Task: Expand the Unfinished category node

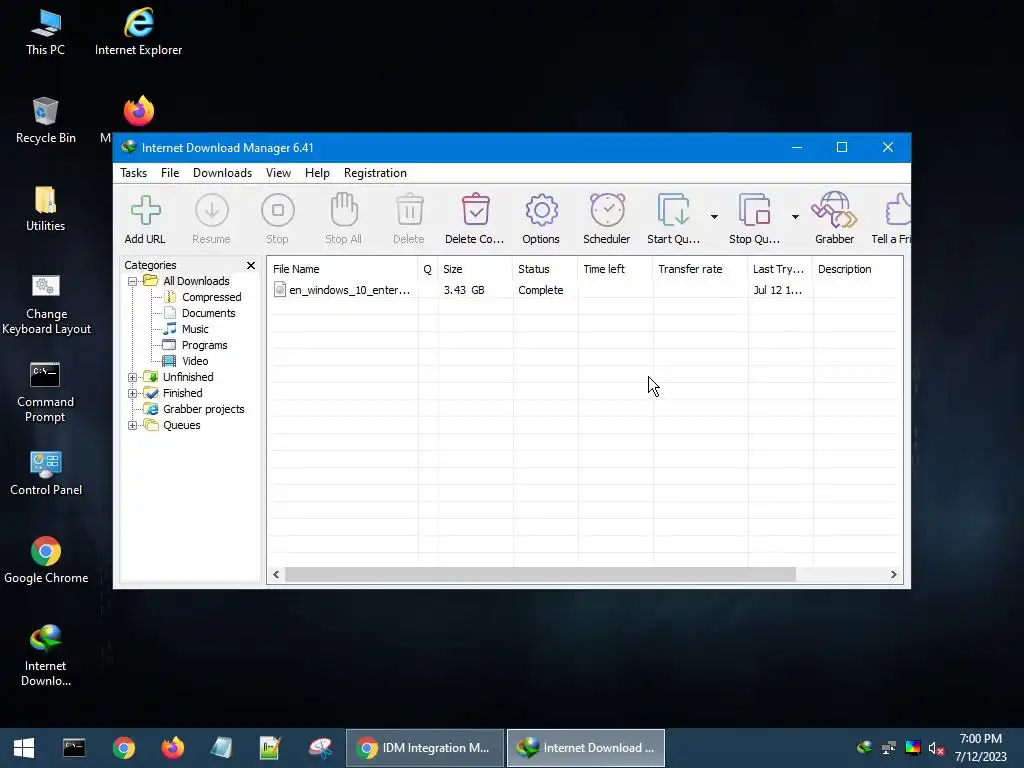Action: (133, 377)
